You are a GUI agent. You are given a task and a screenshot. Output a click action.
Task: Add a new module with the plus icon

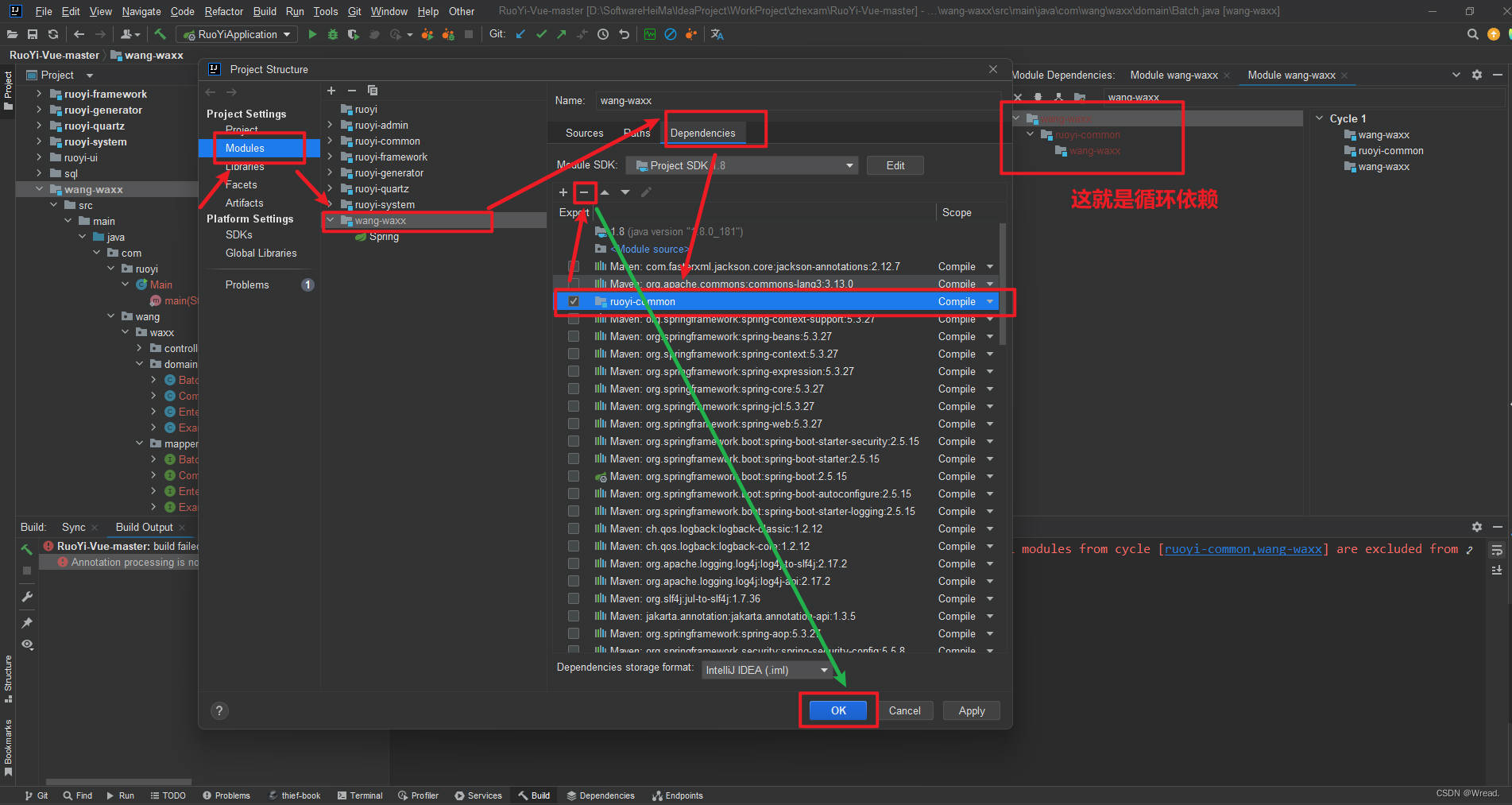pyautogui.click(x=331, y=91)
